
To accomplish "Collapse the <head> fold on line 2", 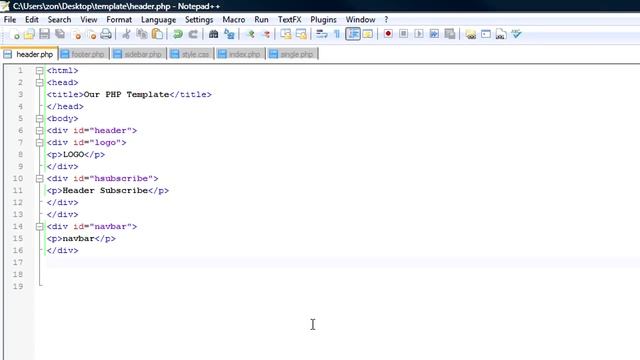I will (40, 82).
